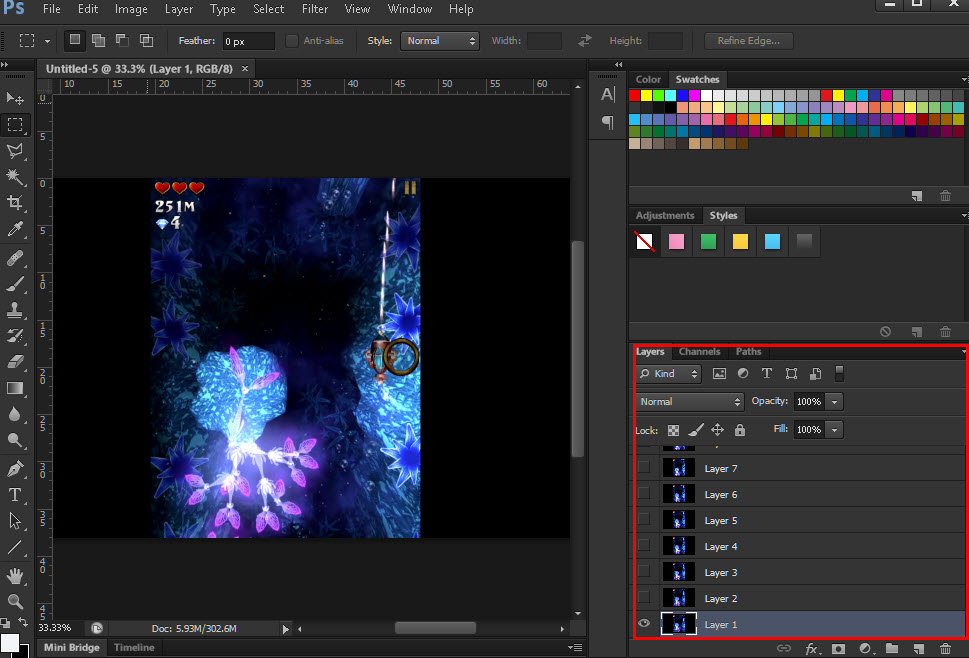Toggle visibility of Layer 1
969x658 pixels.
point(644,623)
